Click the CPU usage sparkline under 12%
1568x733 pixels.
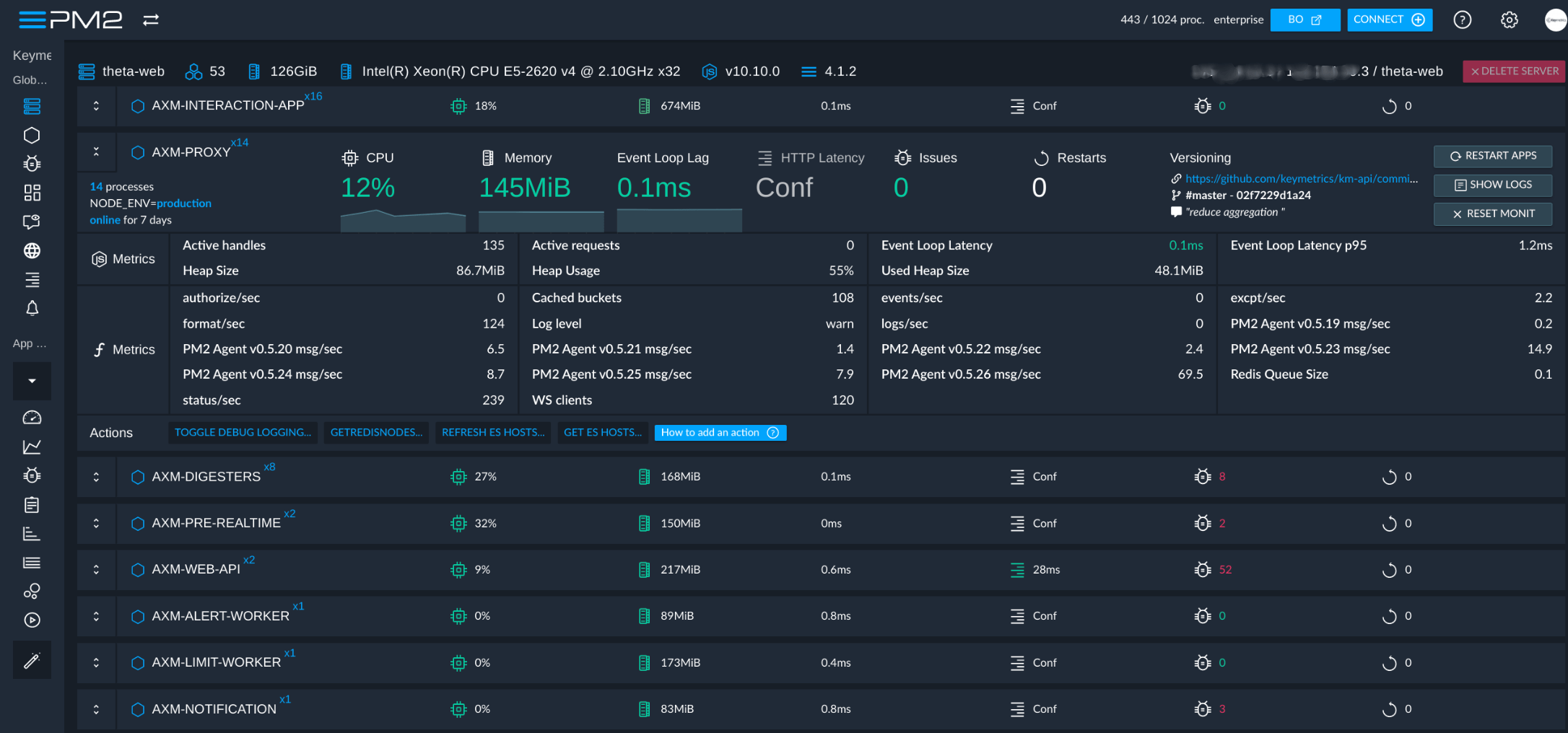(x=403, y=220)
